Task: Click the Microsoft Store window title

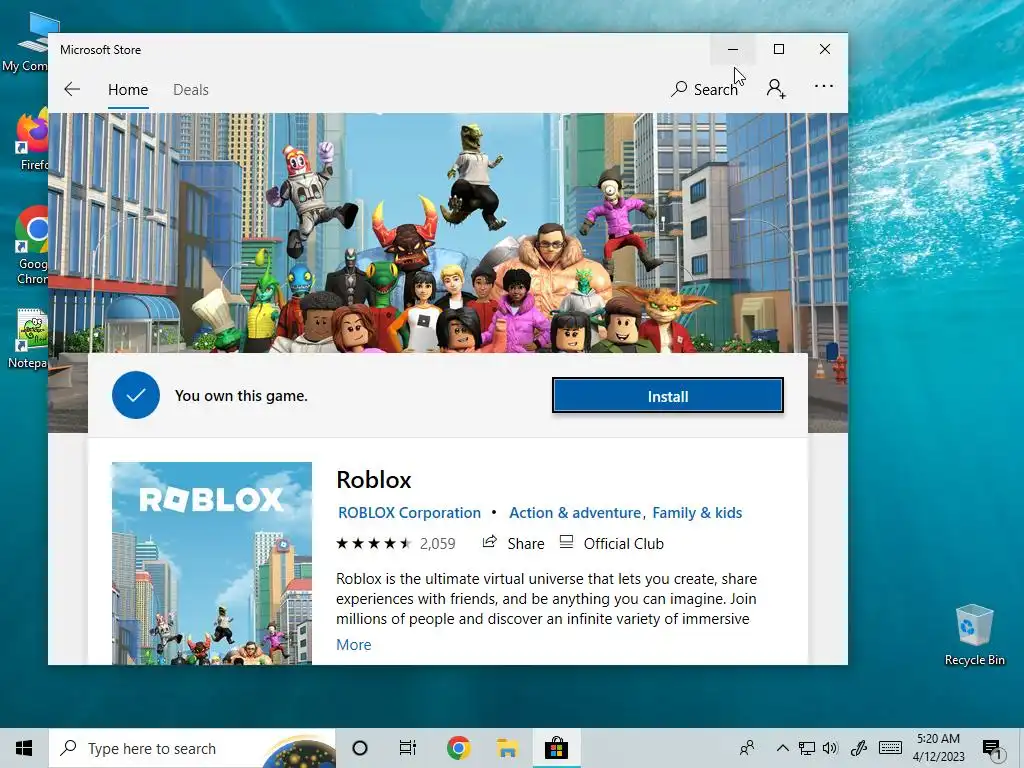Action: point(101,50)
